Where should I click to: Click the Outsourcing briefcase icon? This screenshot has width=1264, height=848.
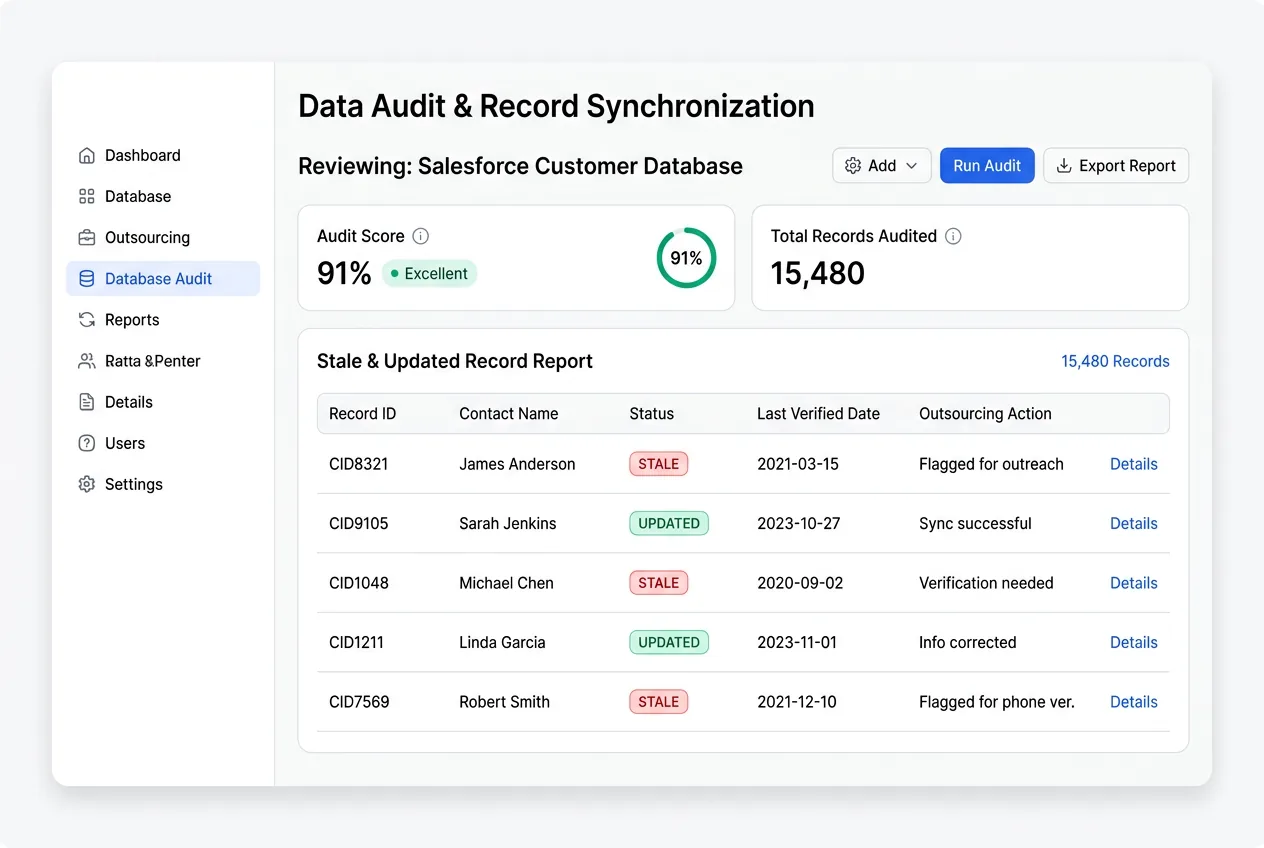coord(88,237)
